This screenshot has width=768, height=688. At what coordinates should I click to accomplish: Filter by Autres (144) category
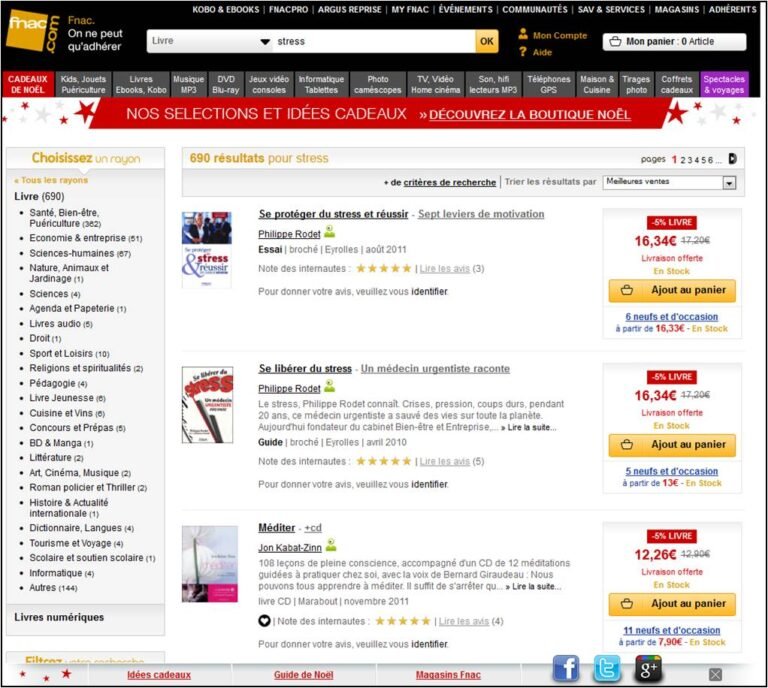click(53, 588)
